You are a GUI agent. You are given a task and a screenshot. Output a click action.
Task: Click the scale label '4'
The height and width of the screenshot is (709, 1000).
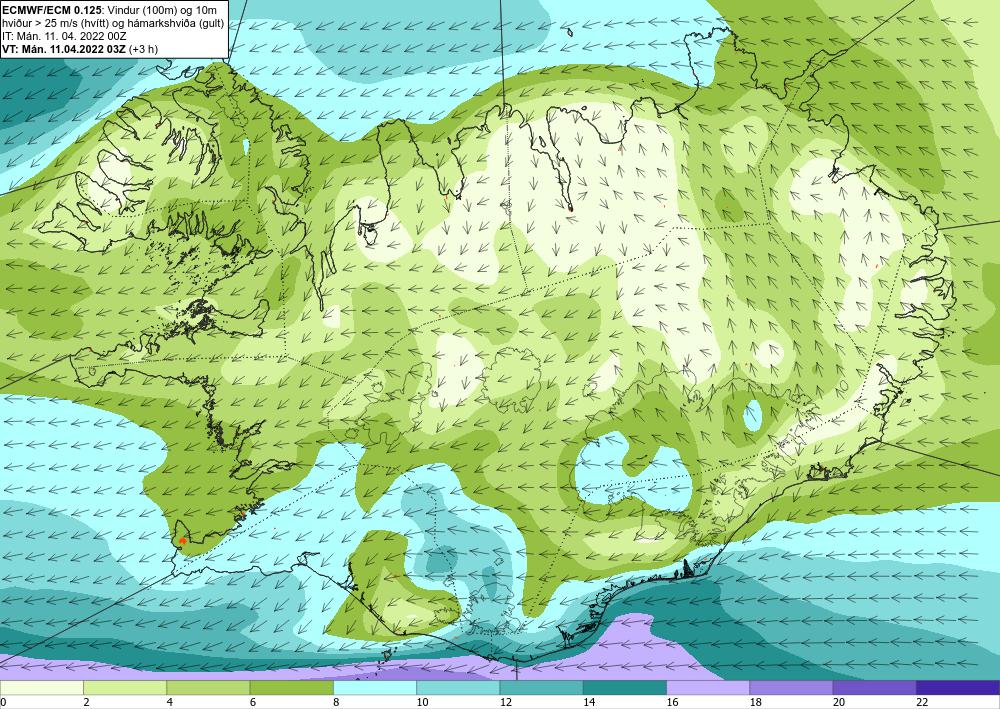point(170,702)
